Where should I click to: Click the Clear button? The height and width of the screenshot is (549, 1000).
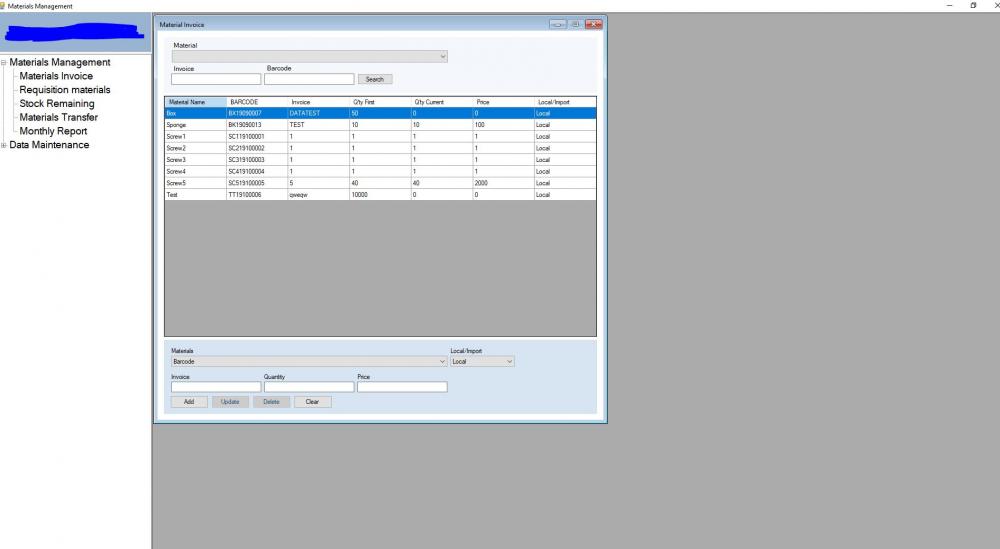(312, 401)
